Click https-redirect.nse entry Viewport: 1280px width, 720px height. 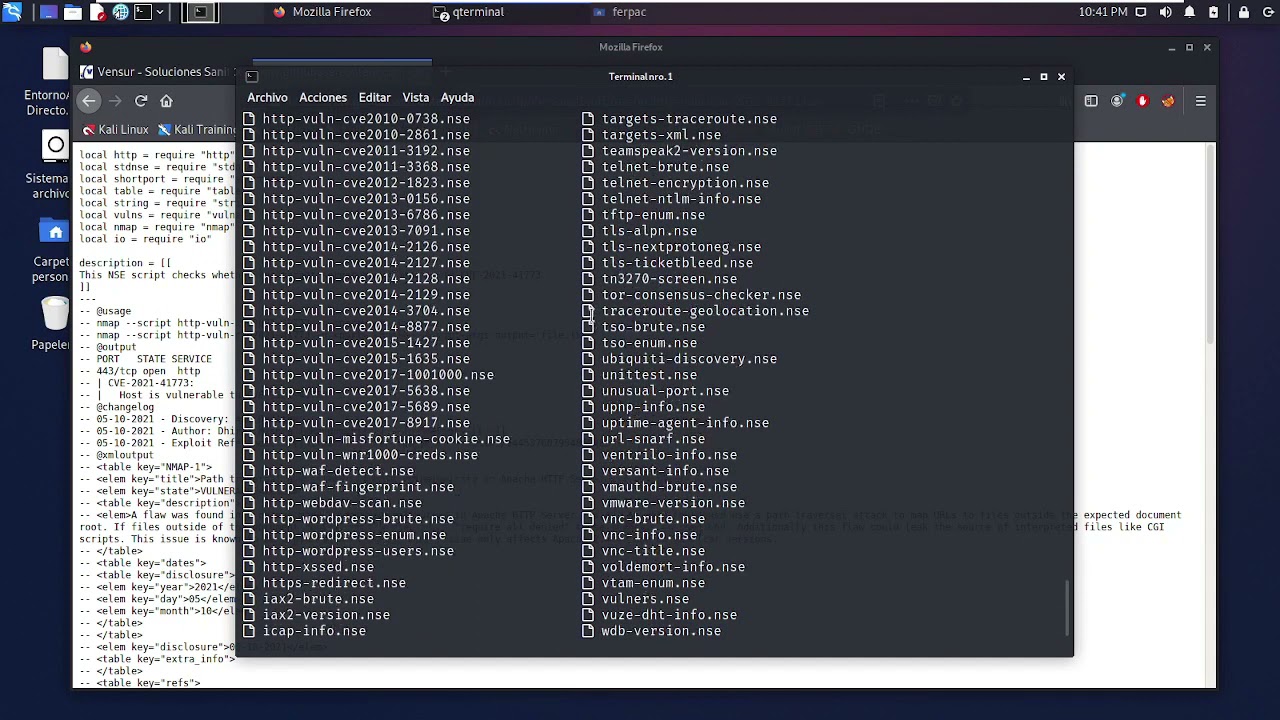coord(334,583)
